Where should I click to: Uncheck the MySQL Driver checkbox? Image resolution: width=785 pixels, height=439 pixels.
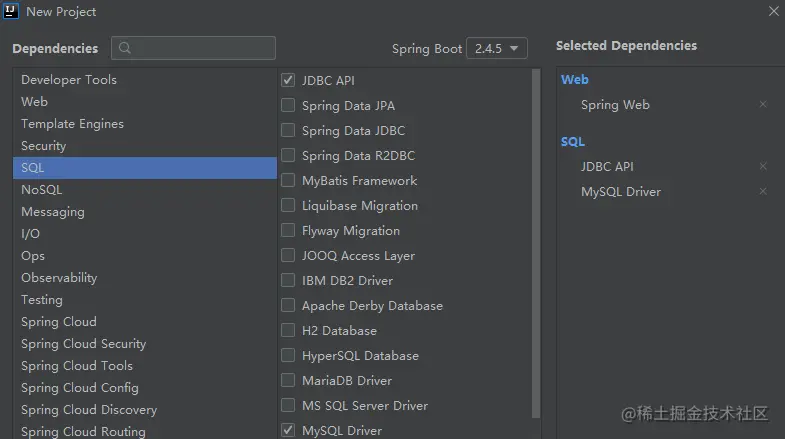coord(288,431)
